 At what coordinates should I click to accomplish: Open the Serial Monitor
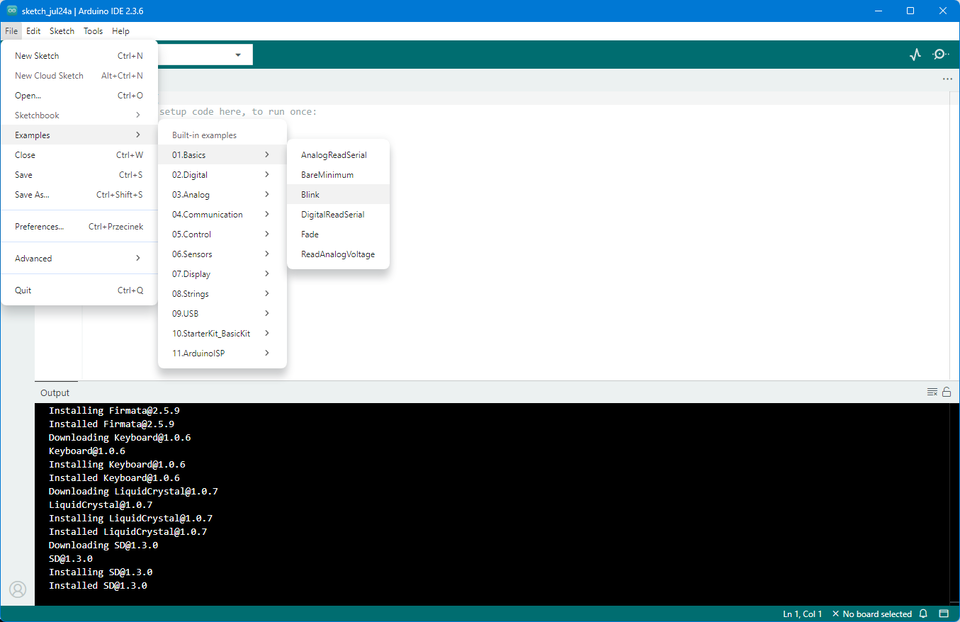[939, 55]
